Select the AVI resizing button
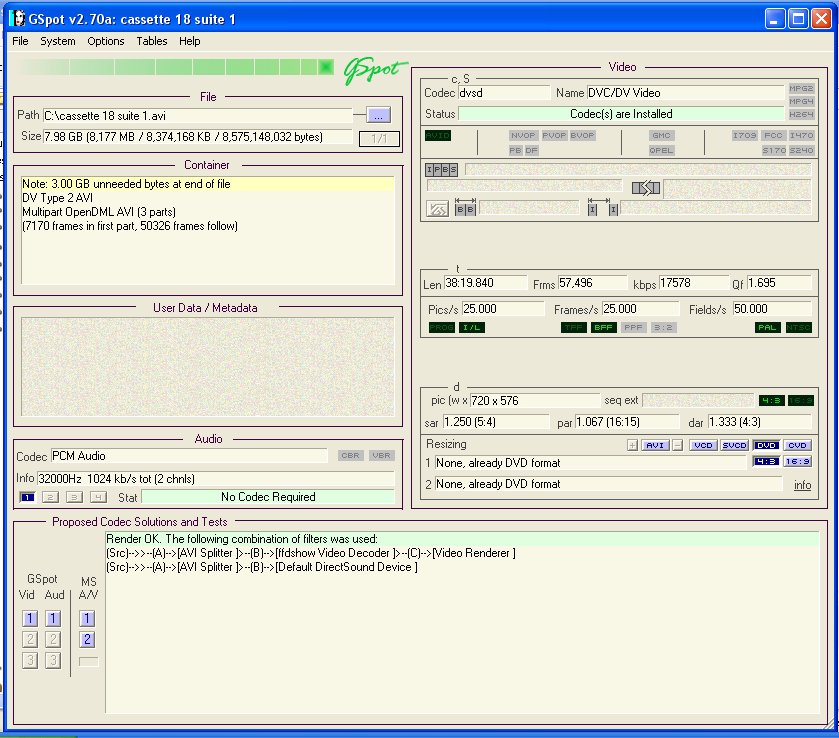This screenshot has width=839, height=738. (x=655, y=445)
